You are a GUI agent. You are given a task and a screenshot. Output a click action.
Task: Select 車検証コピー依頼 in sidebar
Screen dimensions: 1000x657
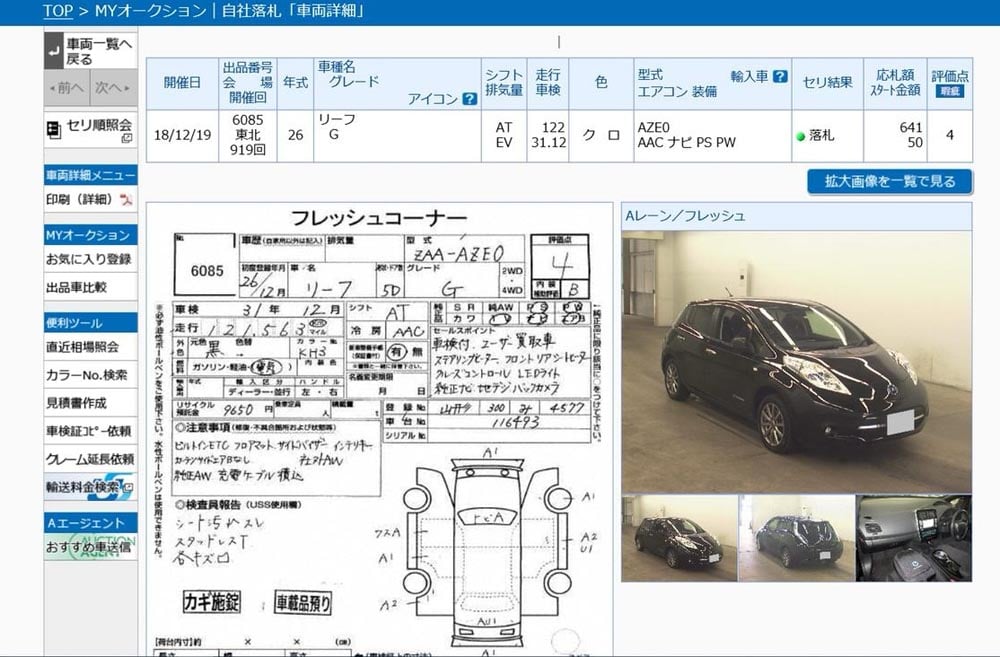click(91, 431)
